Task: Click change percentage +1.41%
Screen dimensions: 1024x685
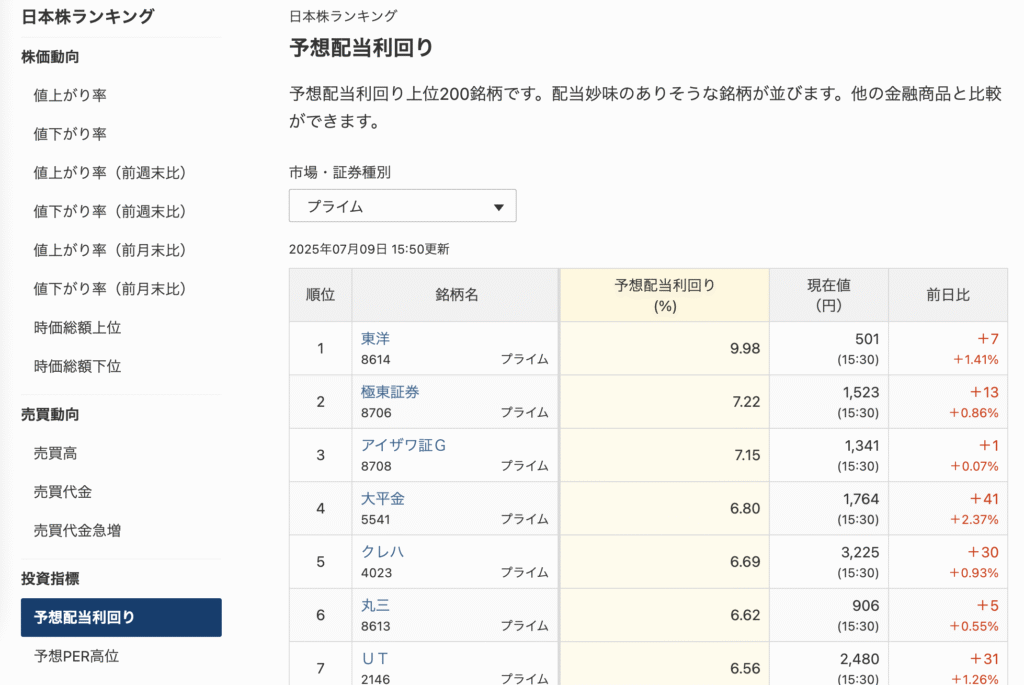Action: tap(976, 360)
